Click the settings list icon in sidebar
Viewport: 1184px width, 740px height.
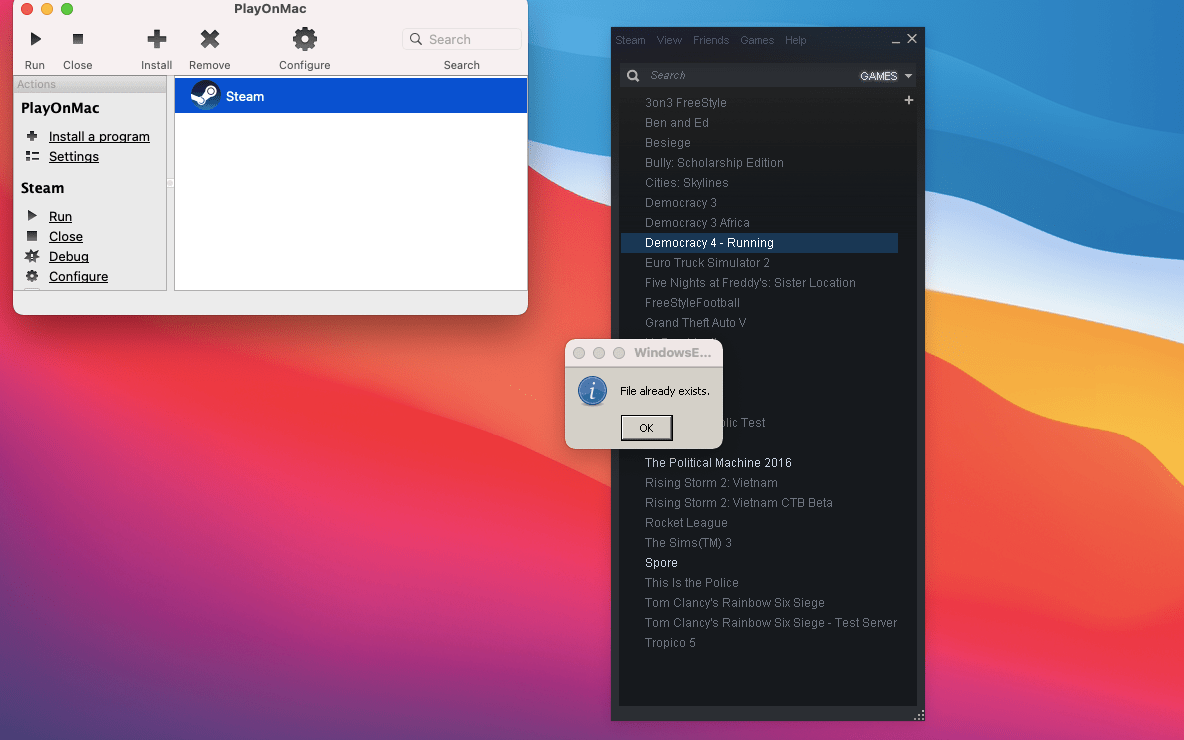point(32,156)
